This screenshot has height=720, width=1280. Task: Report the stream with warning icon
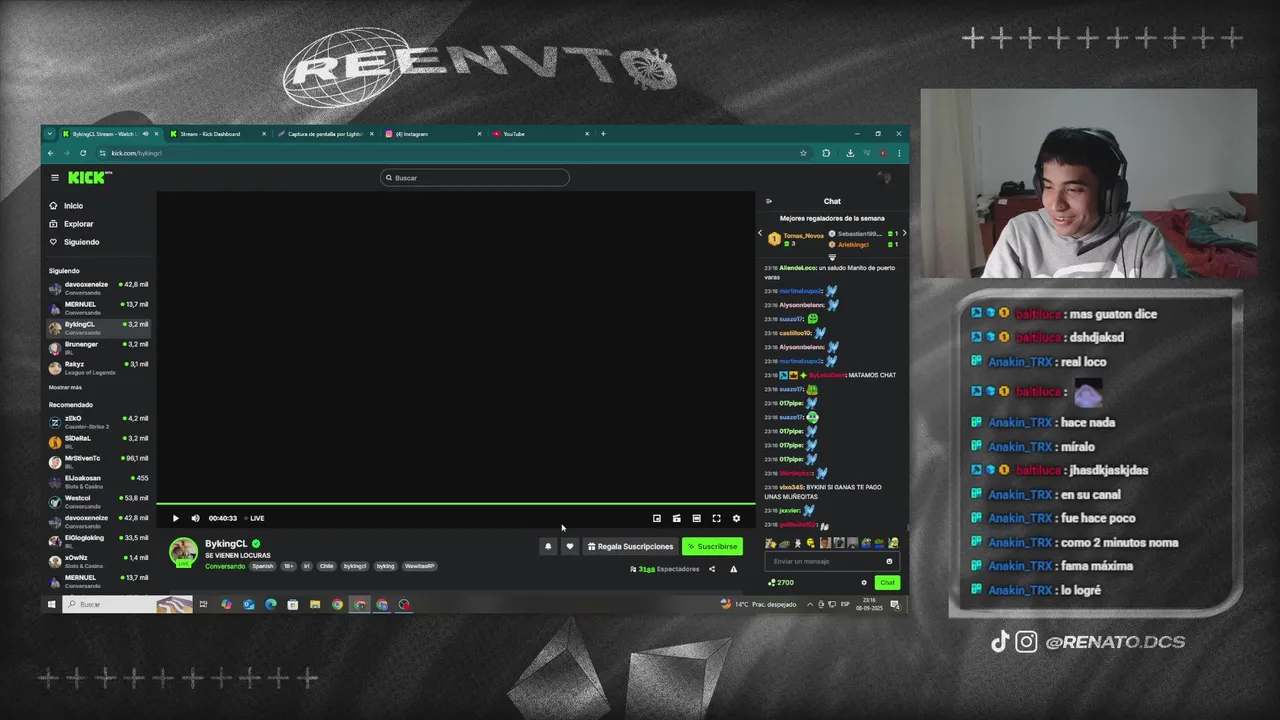pos(733,569)
